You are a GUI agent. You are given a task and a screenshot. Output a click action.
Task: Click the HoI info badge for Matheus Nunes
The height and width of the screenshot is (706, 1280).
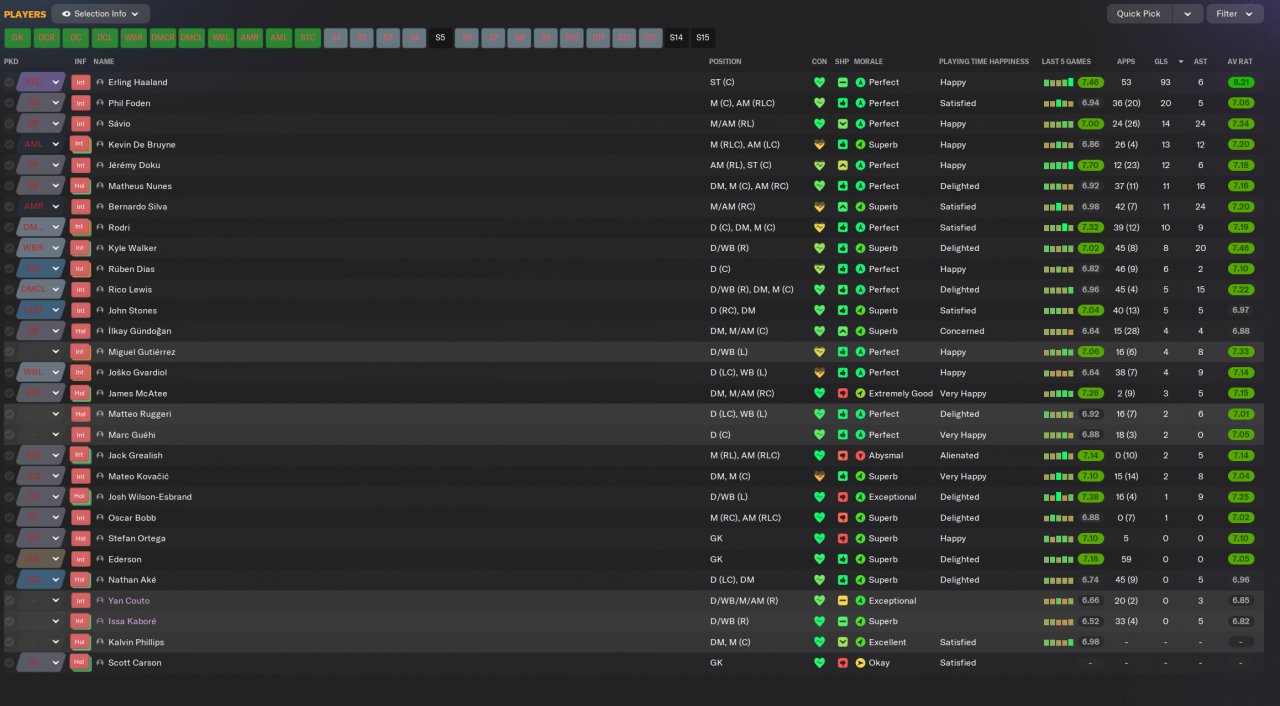click(x=81, y=186)
